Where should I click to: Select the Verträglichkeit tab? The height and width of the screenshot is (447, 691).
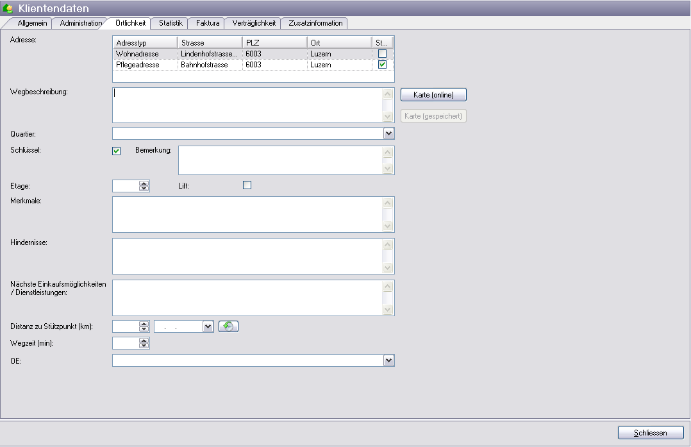point(254,22)
